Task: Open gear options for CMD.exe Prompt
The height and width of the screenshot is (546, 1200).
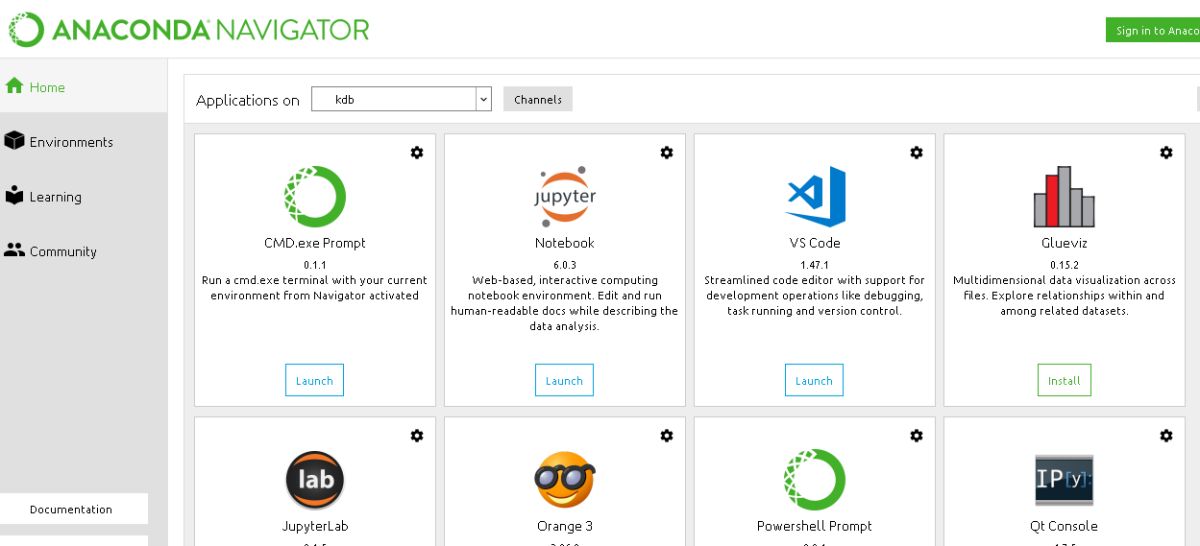Action: [417, 152]
